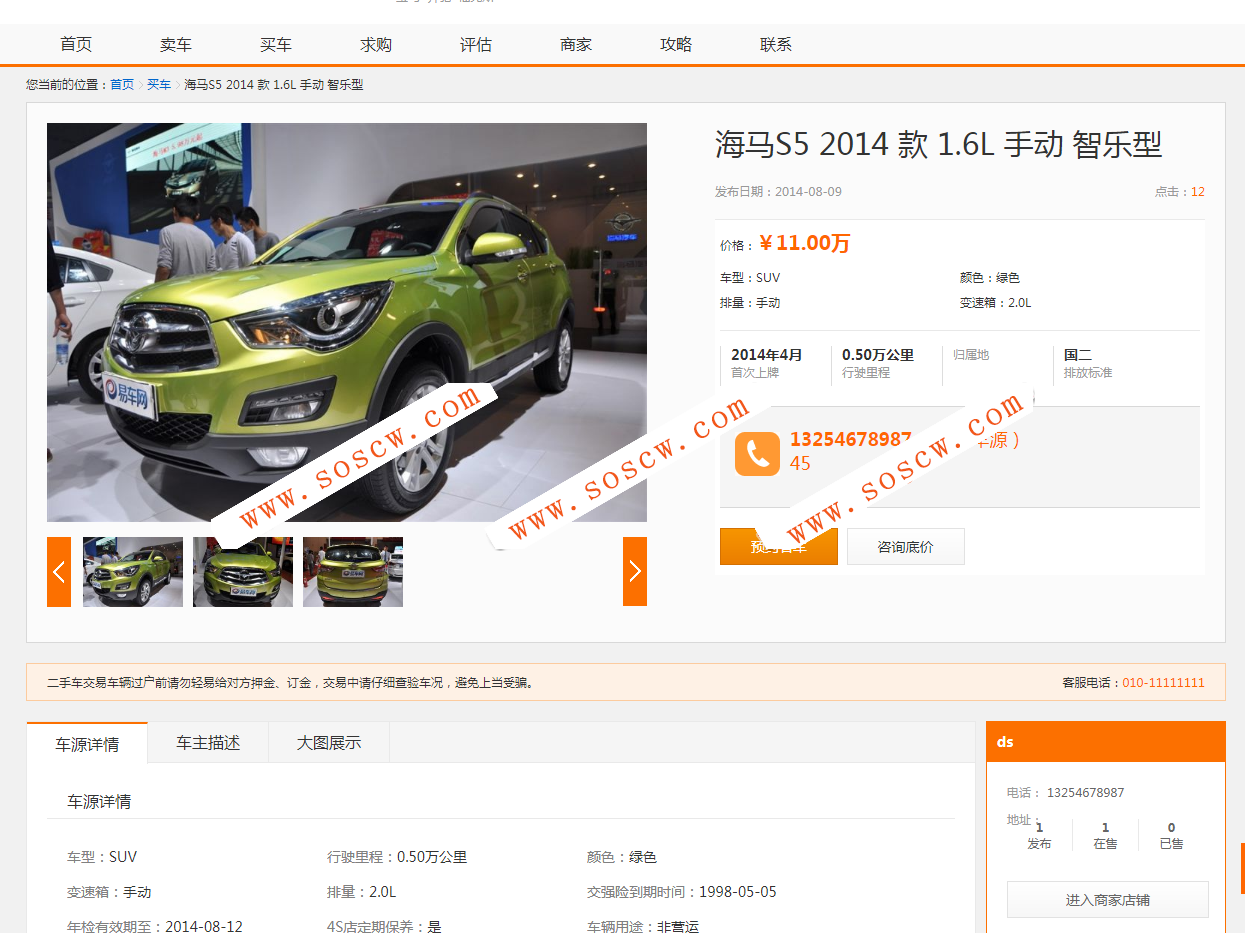Click 车辆用途：非营运 detail
The image size is (1245, 933).
(643, 926)
